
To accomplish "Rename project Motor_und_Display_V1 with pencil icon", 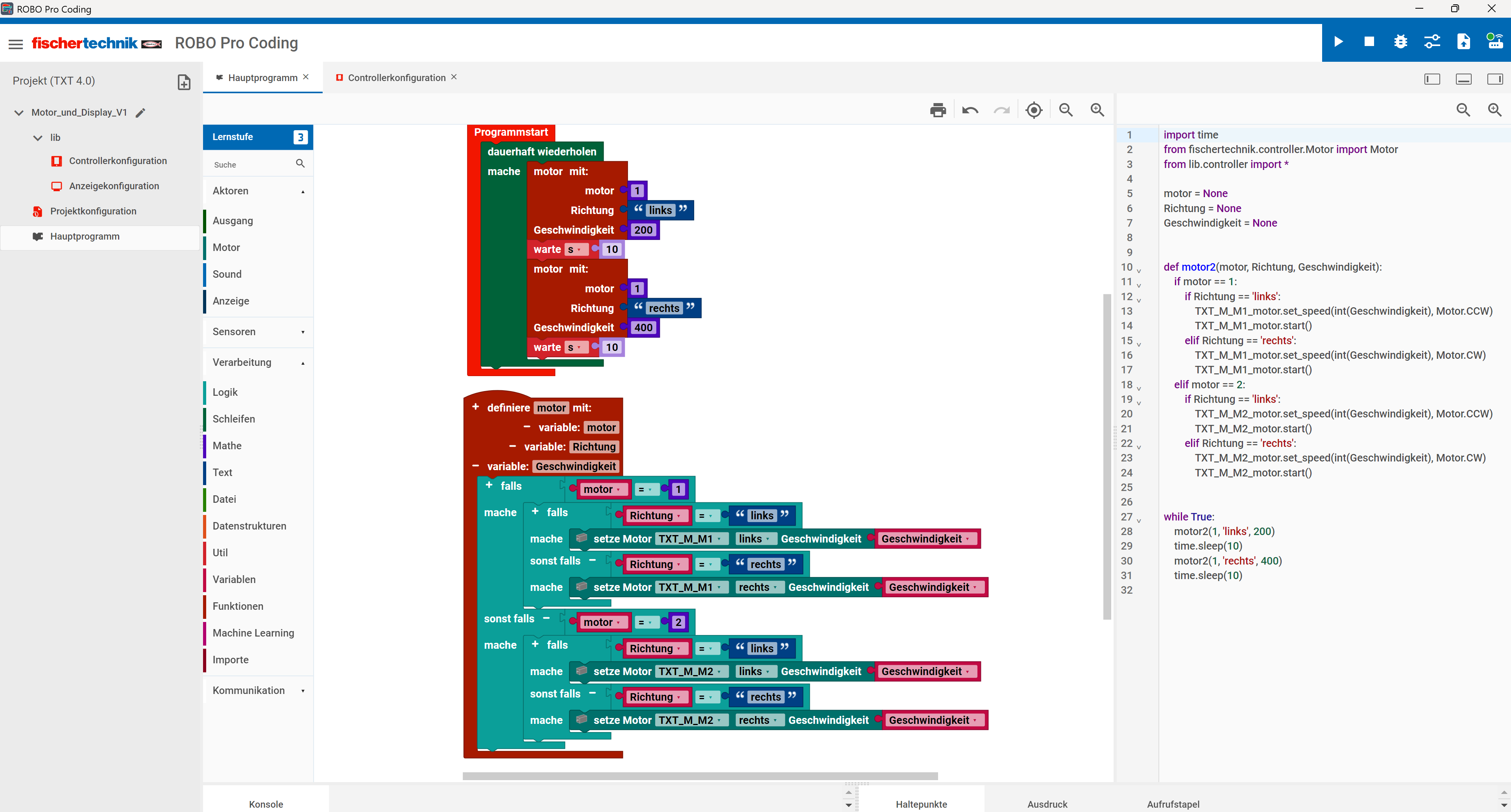I will [140, 113].
